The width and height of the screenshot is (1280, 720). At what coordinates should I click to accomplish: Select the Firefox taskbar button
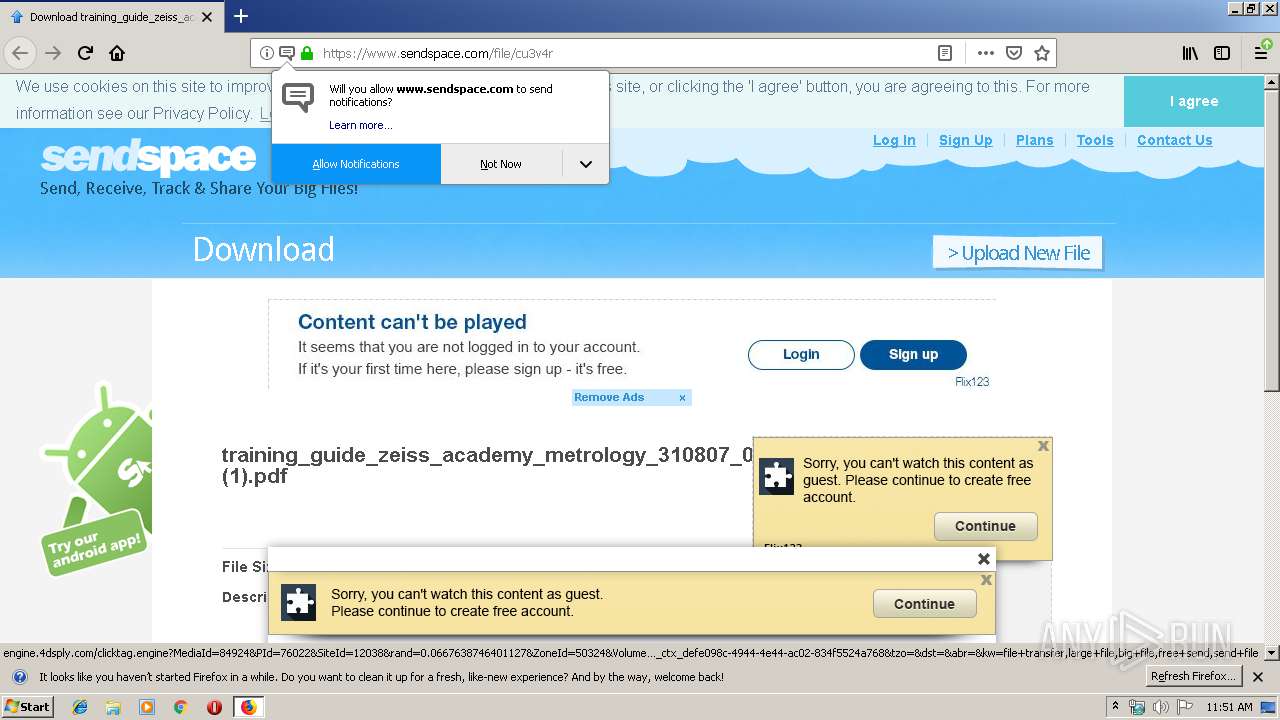click(x=248, y=707)
